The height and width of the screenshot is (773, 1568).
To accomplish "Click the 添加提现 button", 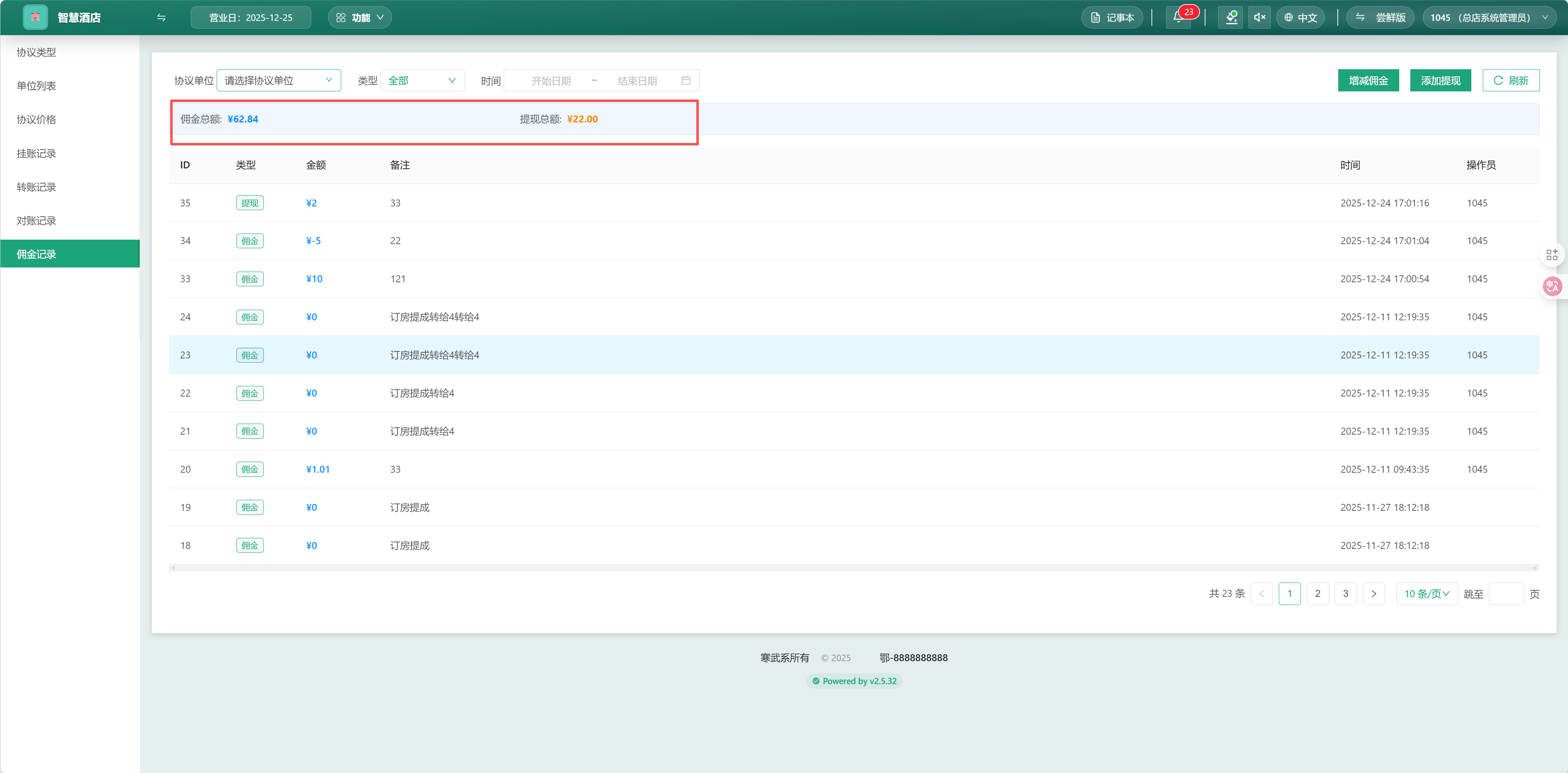I will point(1440,80).
